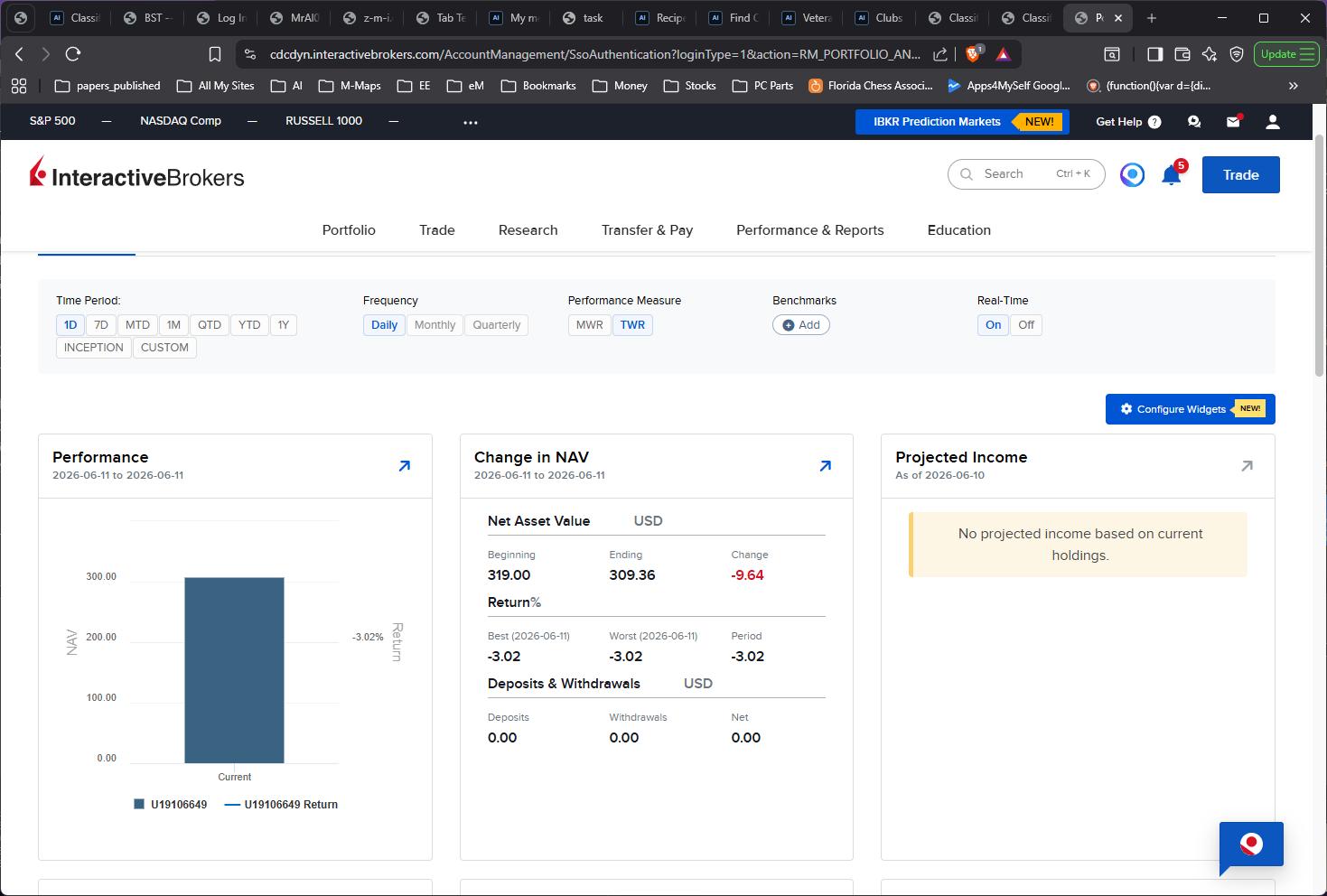This screenshot has height=896, width=1327.
Task: Select the 1D time period
Action: click(70, 325)
